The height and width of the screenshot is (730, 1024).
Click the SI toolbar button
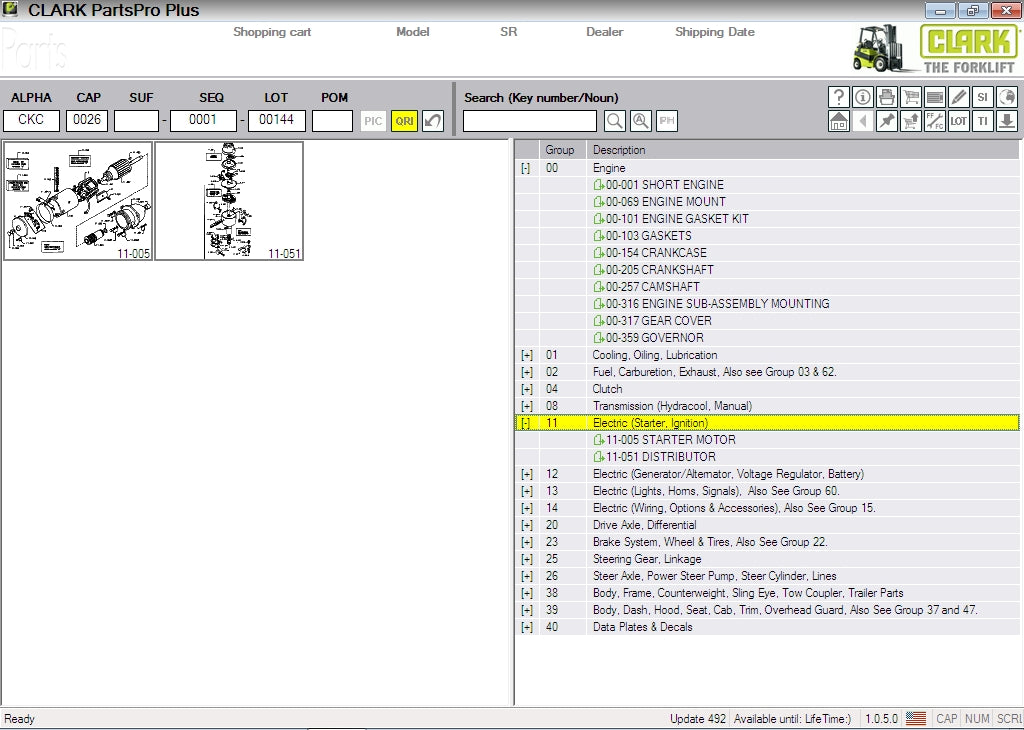pyautogui.click(x=983, y=97)
